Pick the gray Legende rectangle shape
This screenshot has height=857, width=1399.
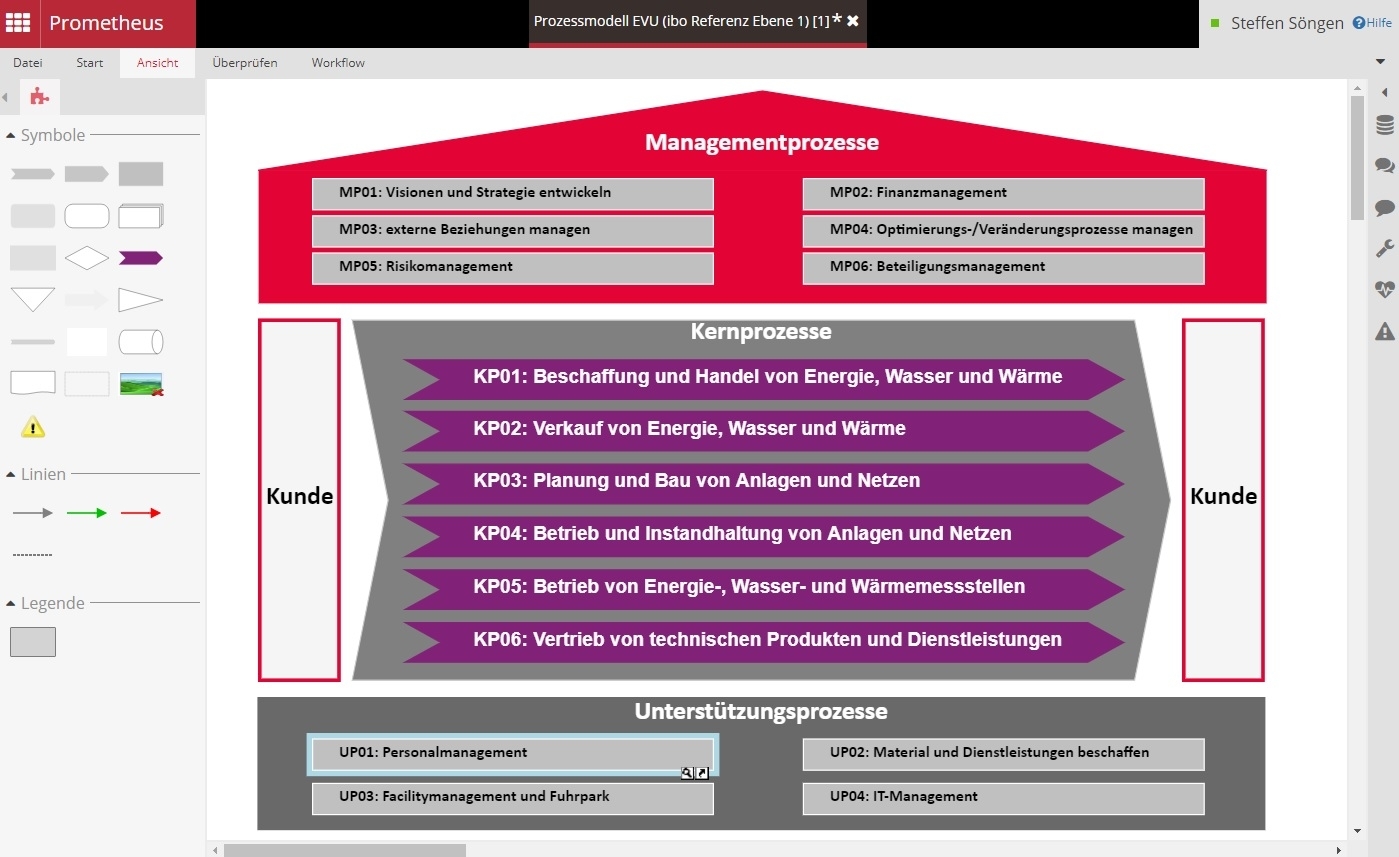coord(33,642)
